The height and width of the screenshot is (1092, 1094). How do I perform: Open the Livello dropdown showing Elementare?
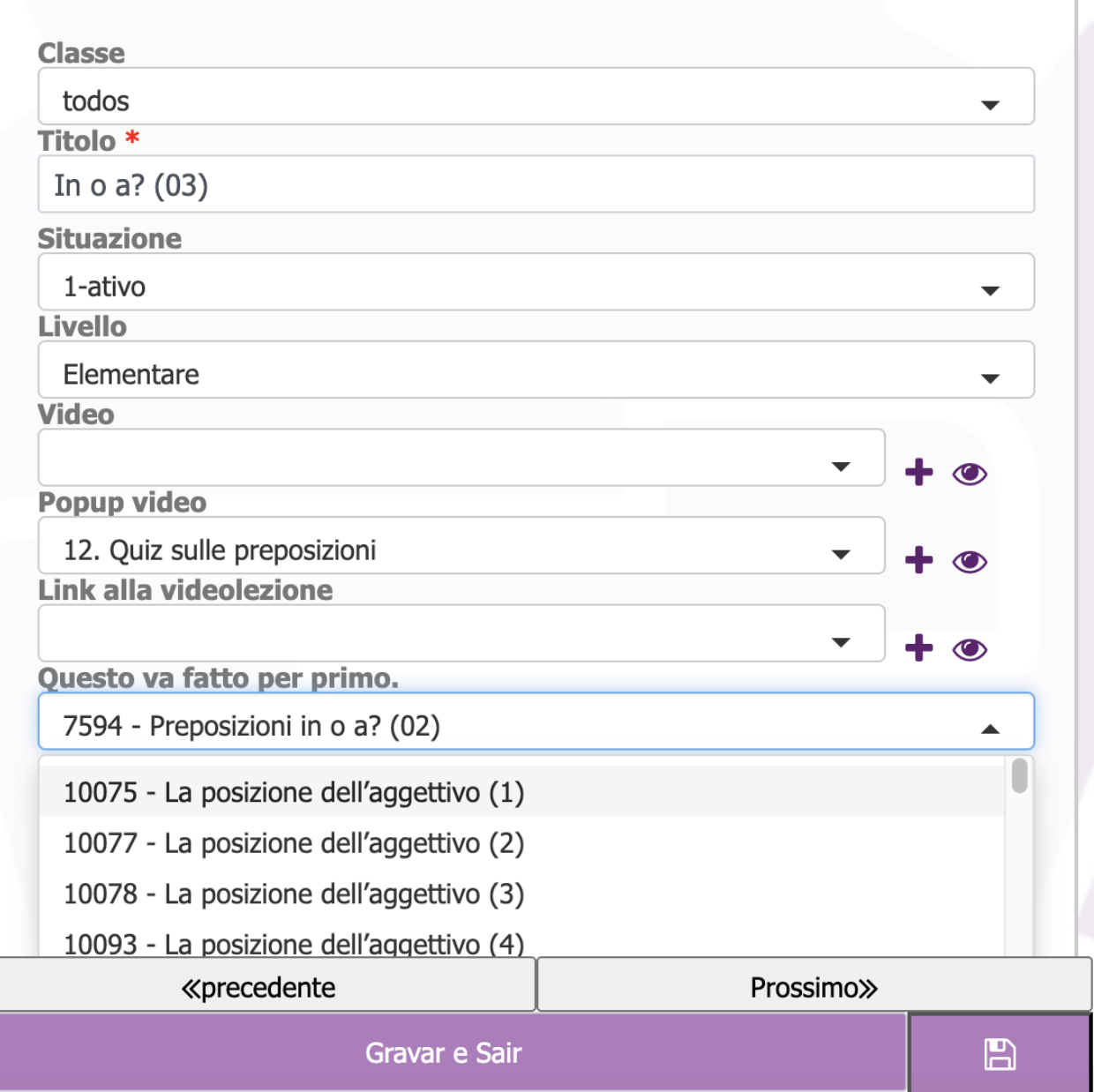pos(536,370)
